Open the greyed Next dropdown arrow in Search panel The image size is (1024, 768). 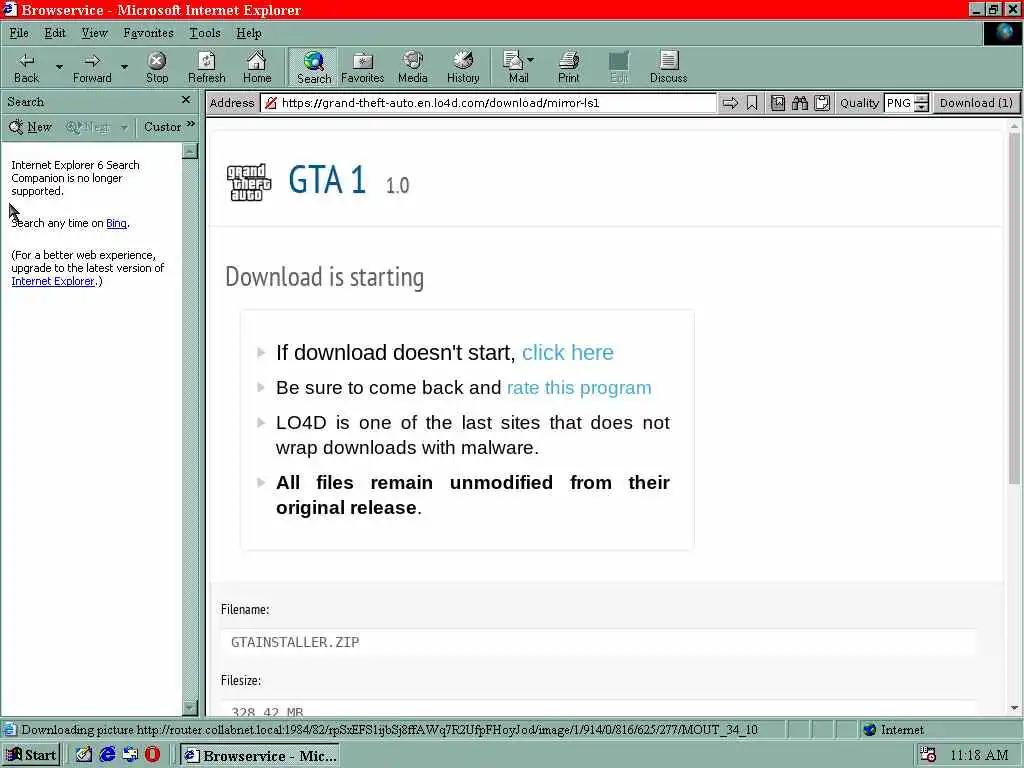123,127
